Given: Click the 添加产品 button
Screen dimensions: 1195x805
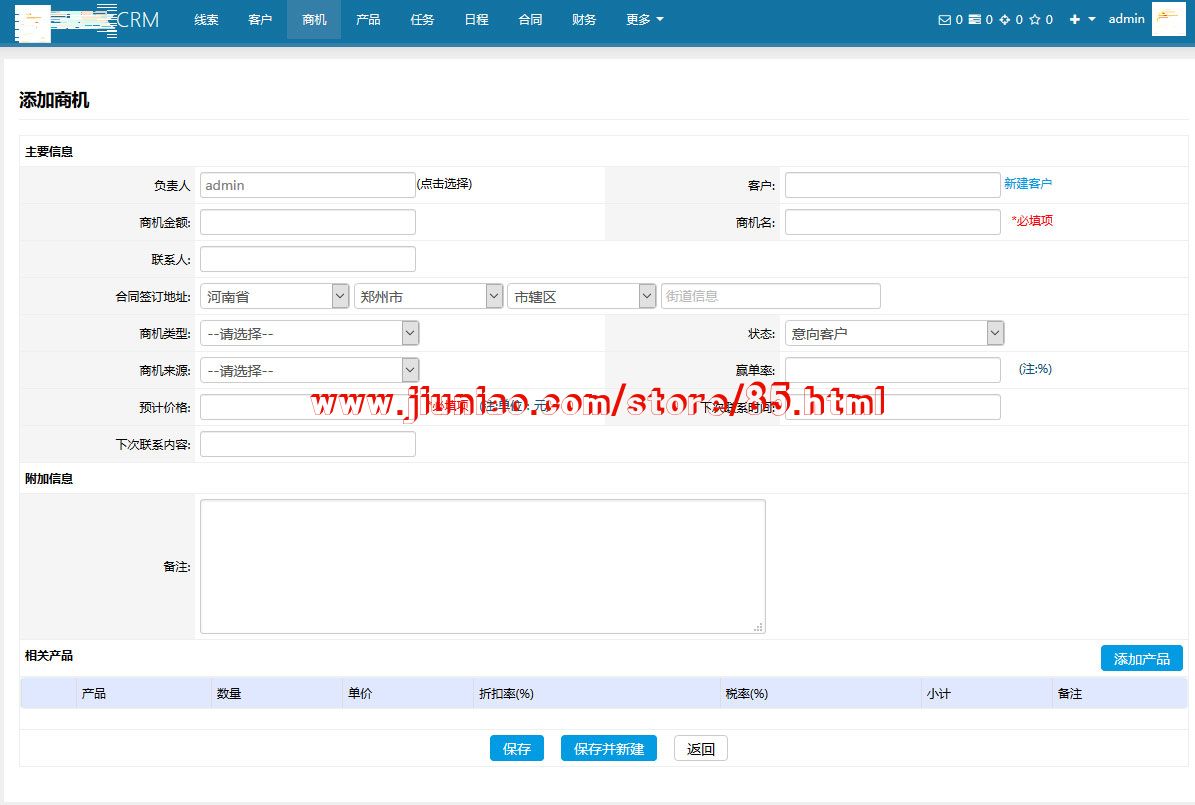Looking at the screenshot, I should 1141,658.
